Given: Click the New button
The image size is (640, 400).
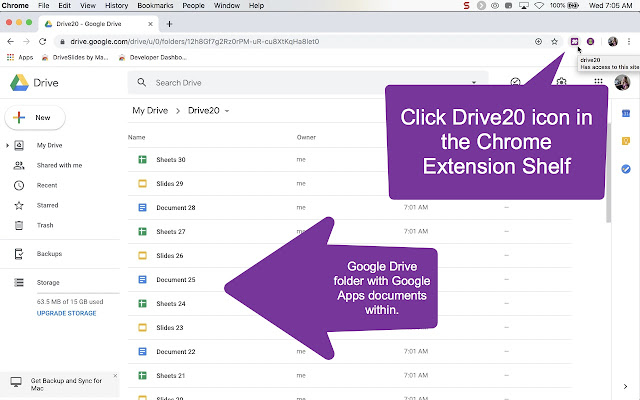Looking at the screenshot, I should [36, 118].
